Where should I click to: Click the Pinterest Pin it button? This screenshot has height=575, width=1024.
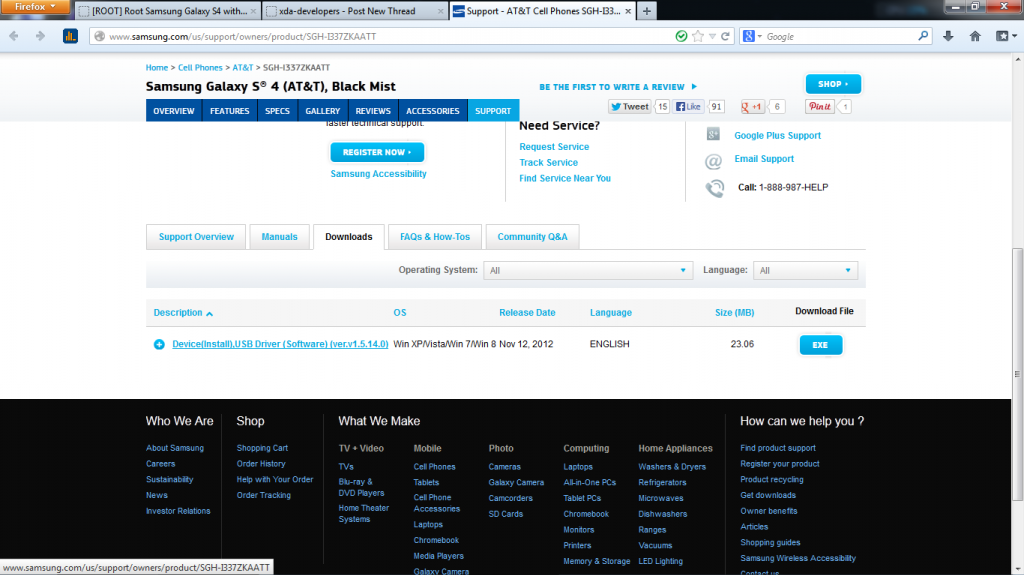pyautogui.click(x=820, y=107)
